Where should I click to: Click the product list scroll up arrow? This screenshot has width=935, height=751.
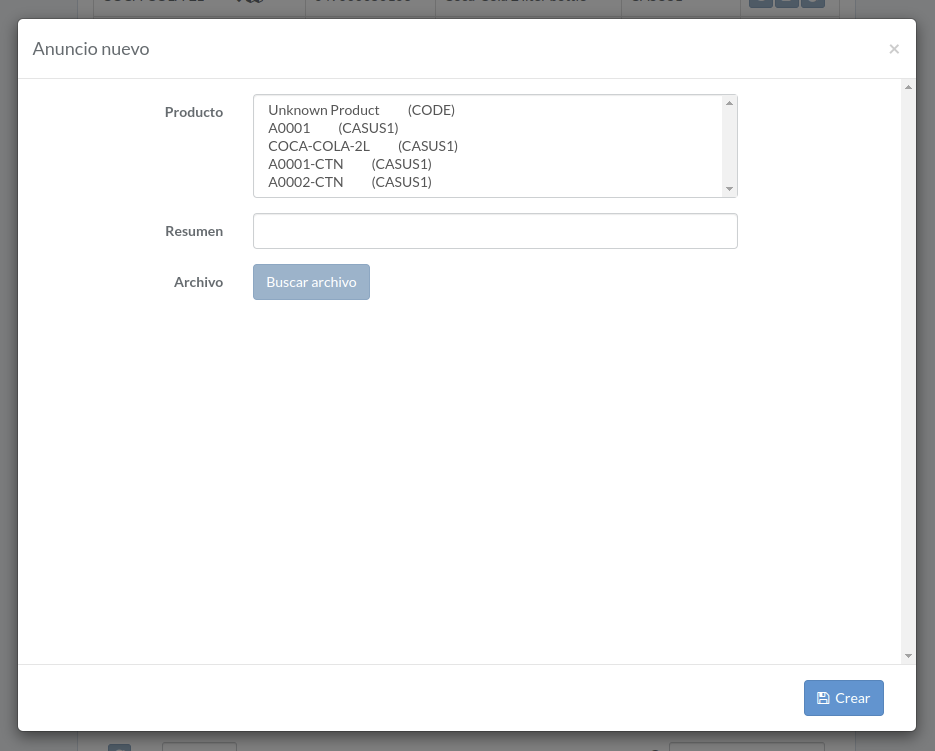pos(729,103)
